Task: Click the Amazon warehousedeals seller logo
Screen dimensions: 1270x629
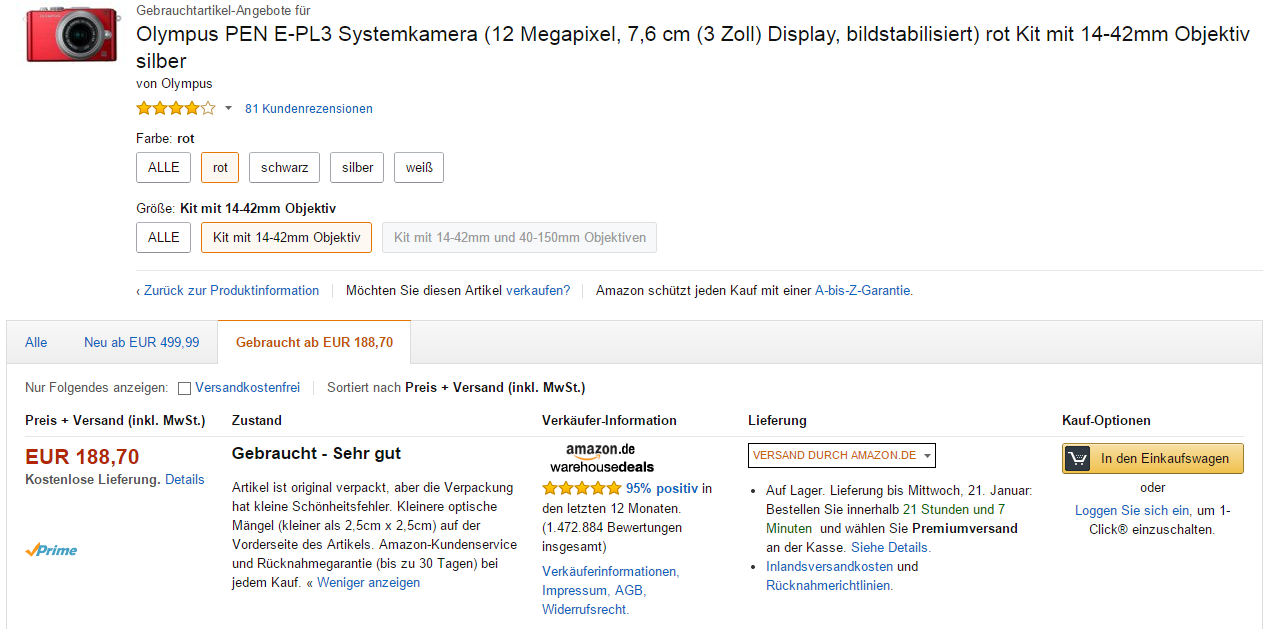Action: point(602,458)
